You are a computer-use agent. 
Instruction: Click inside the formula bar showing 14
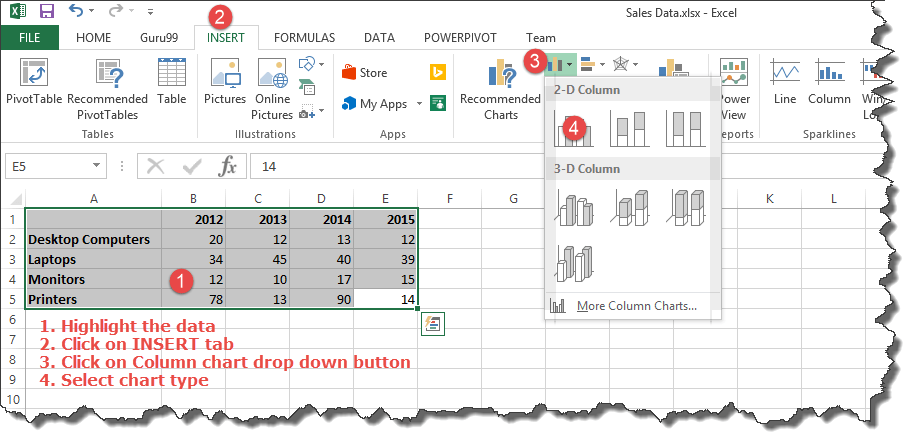point(500,166)
